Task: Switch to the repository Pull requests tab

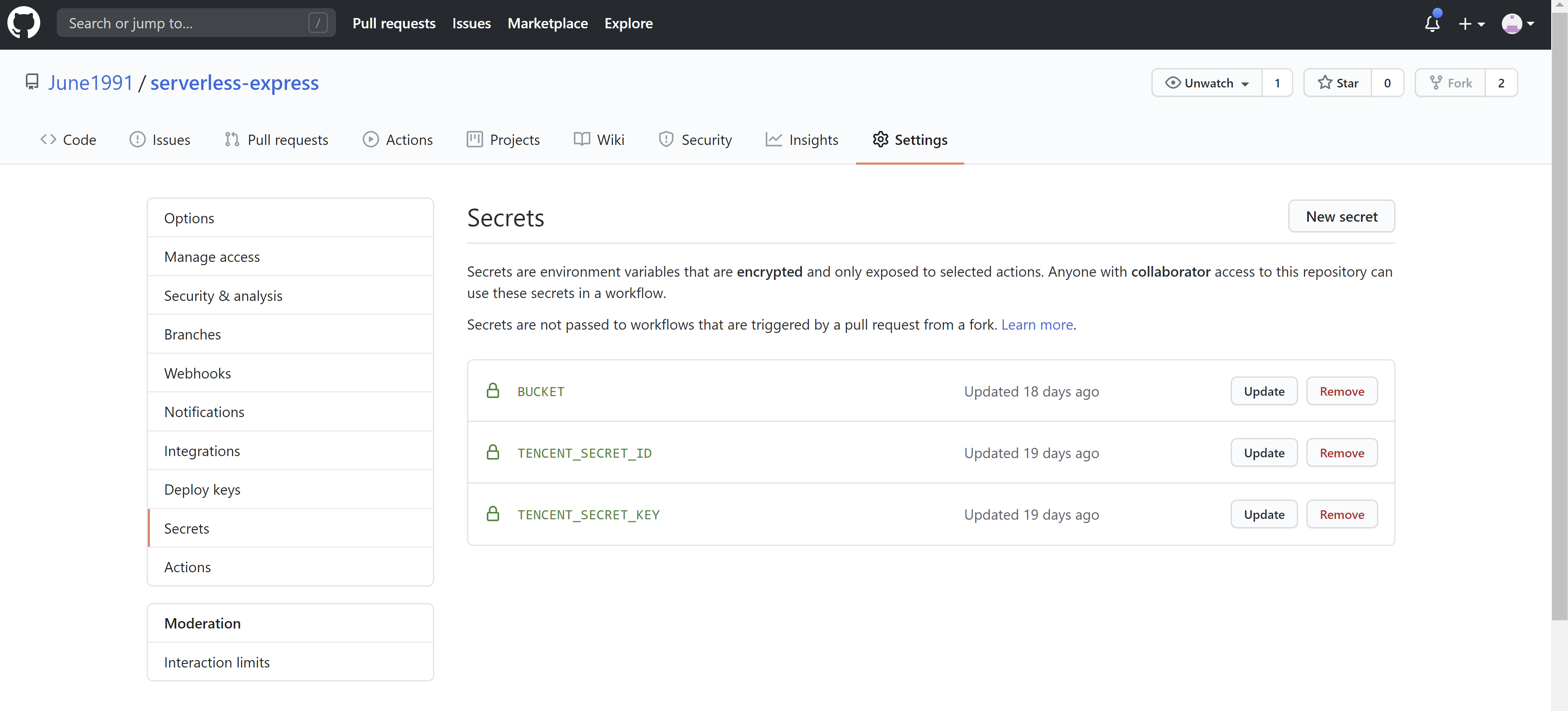Action: 276,140
